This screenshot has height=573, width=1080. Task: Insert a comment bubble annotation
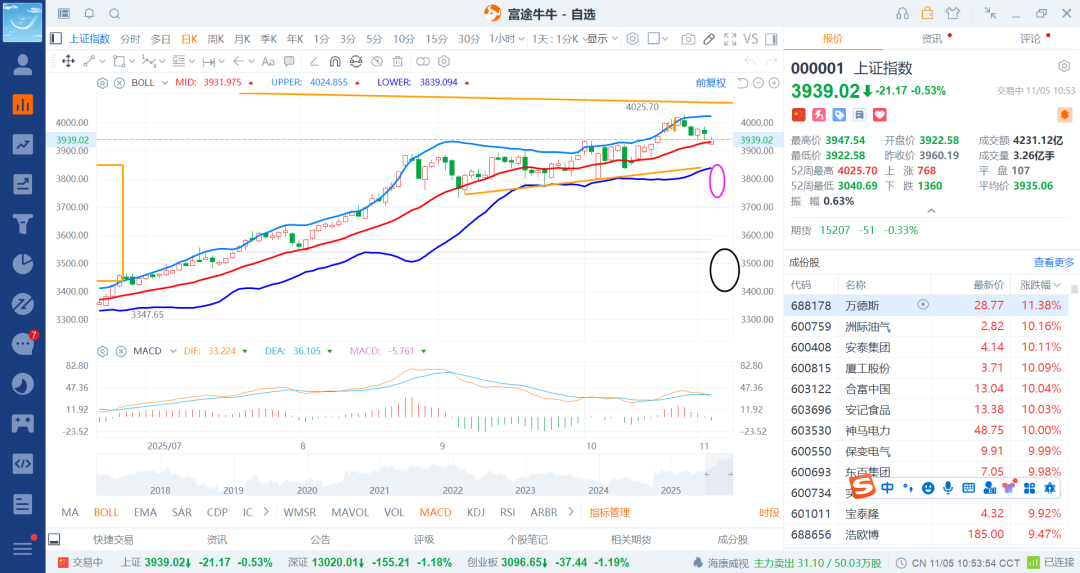pos(289,61)
